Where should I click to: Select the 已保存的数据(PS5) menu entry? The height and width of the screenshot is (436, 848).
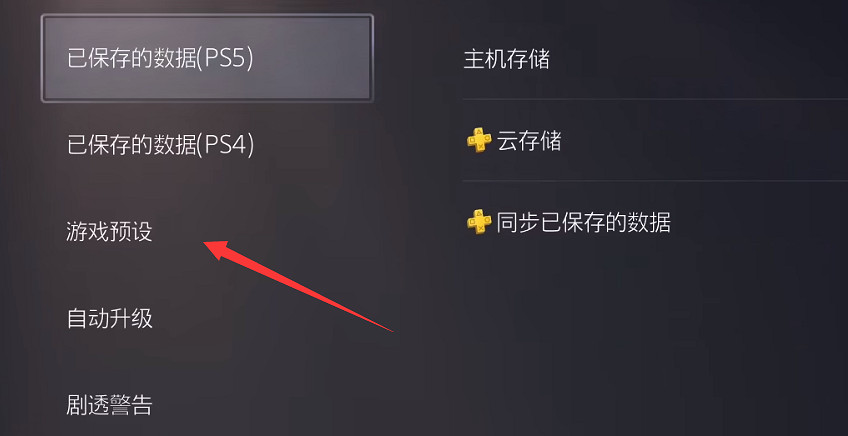207,58
